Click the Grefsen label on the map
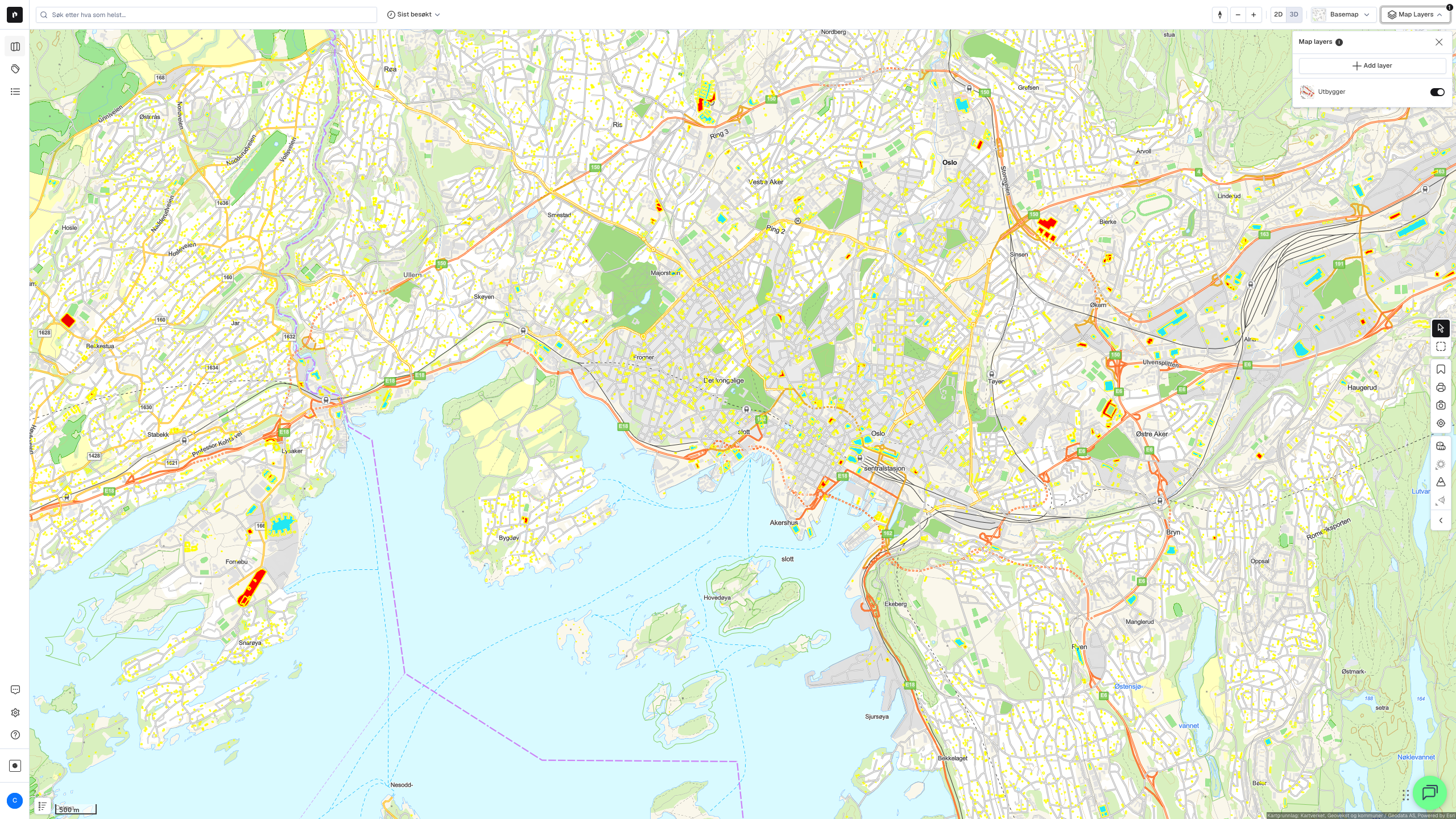Screen dimensions: 1456x819 1028,88
